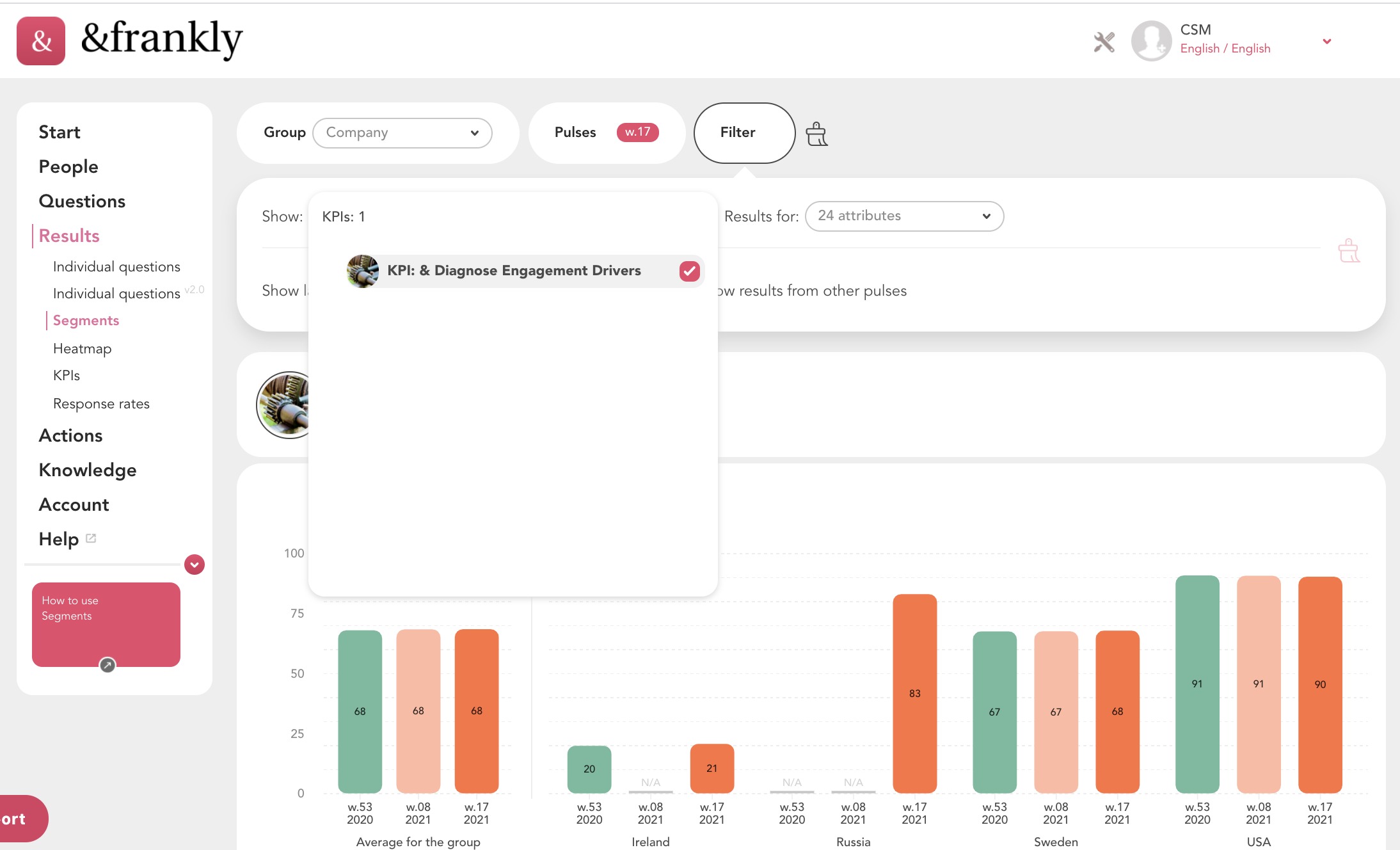1400x850 pixels.
Task: Open the People section in sidebar
Action: pyautogui.click(x=68, y=166)
